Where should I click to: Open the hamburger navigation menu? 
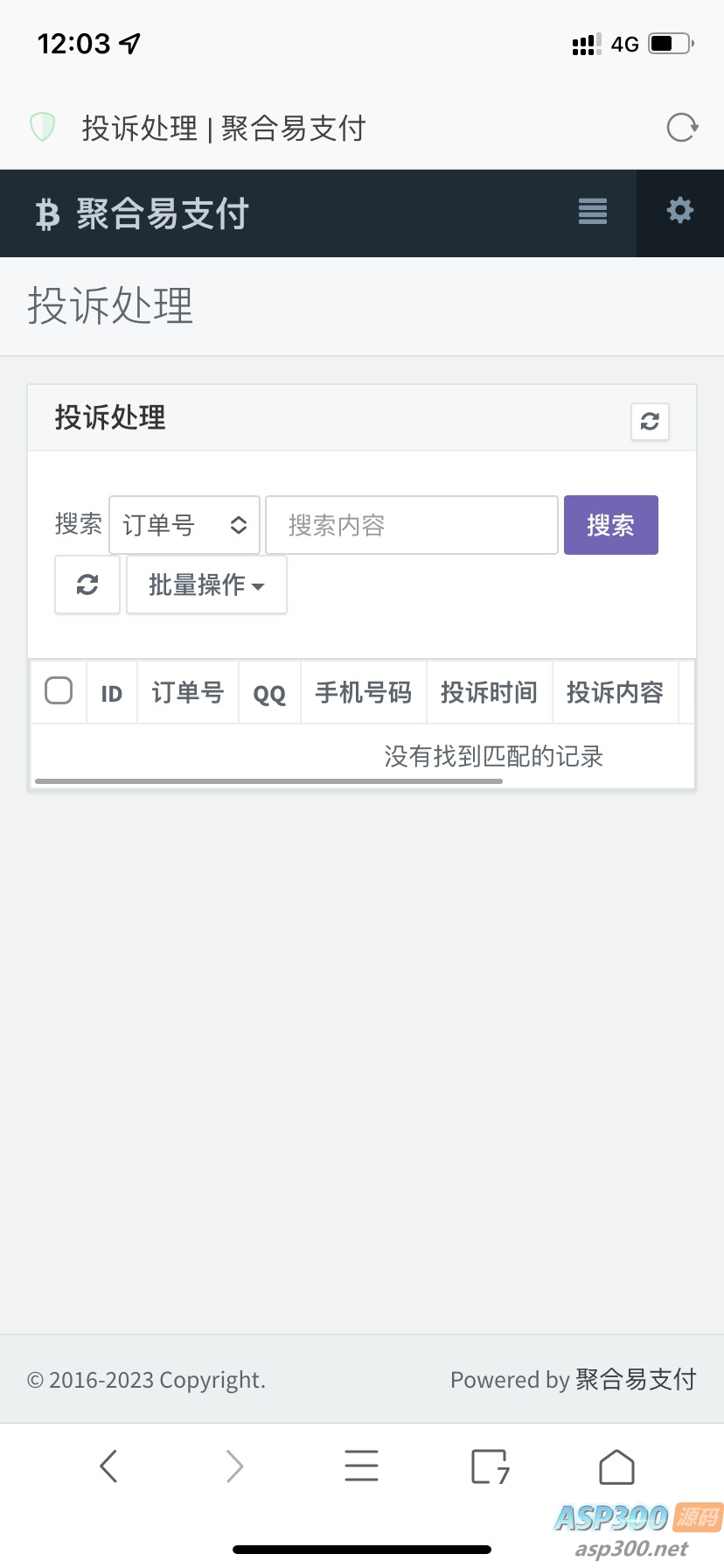click(x=592, y=212)
